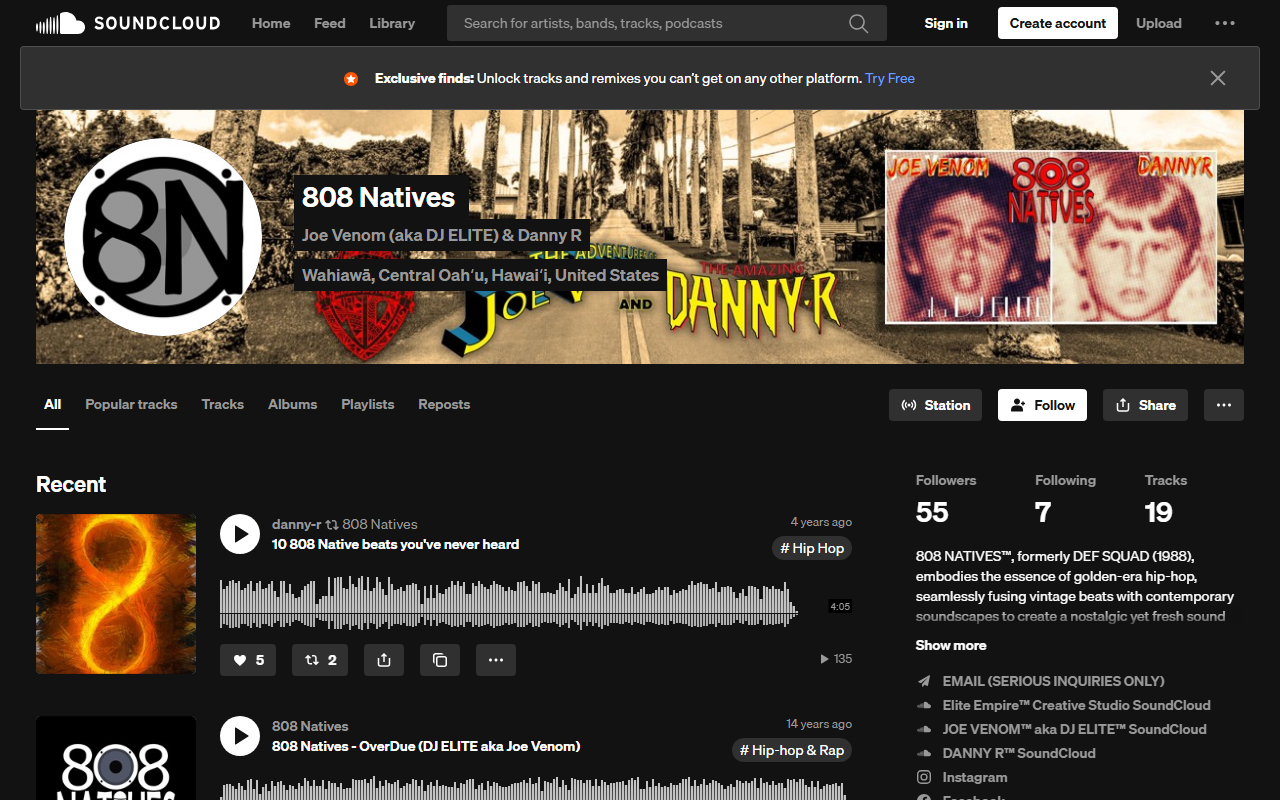The image size is (1280, 800).
Task: Open the Reposts tab
Action: coord(444,405)
